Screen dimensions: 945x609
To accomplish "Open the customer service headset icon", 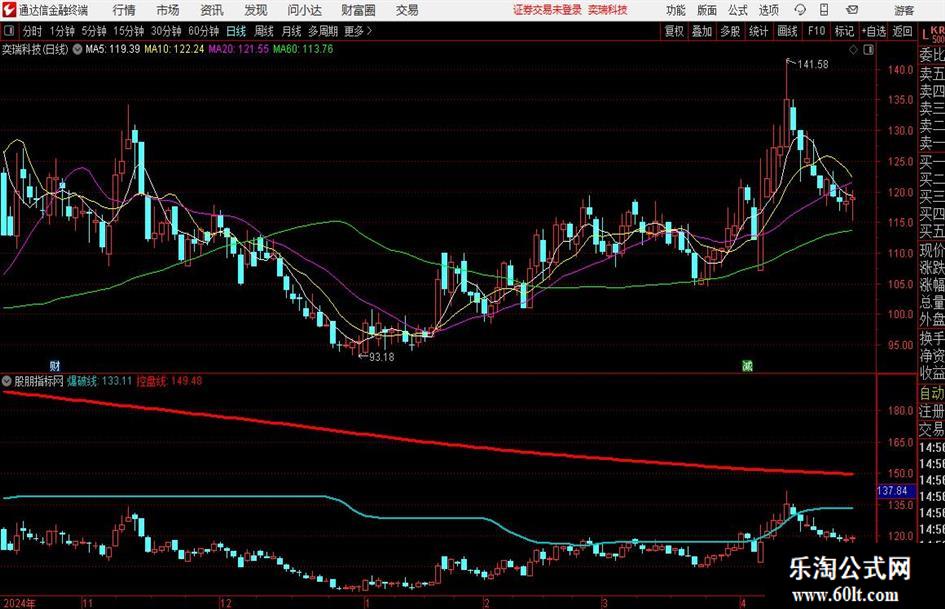I will [799, 10].
